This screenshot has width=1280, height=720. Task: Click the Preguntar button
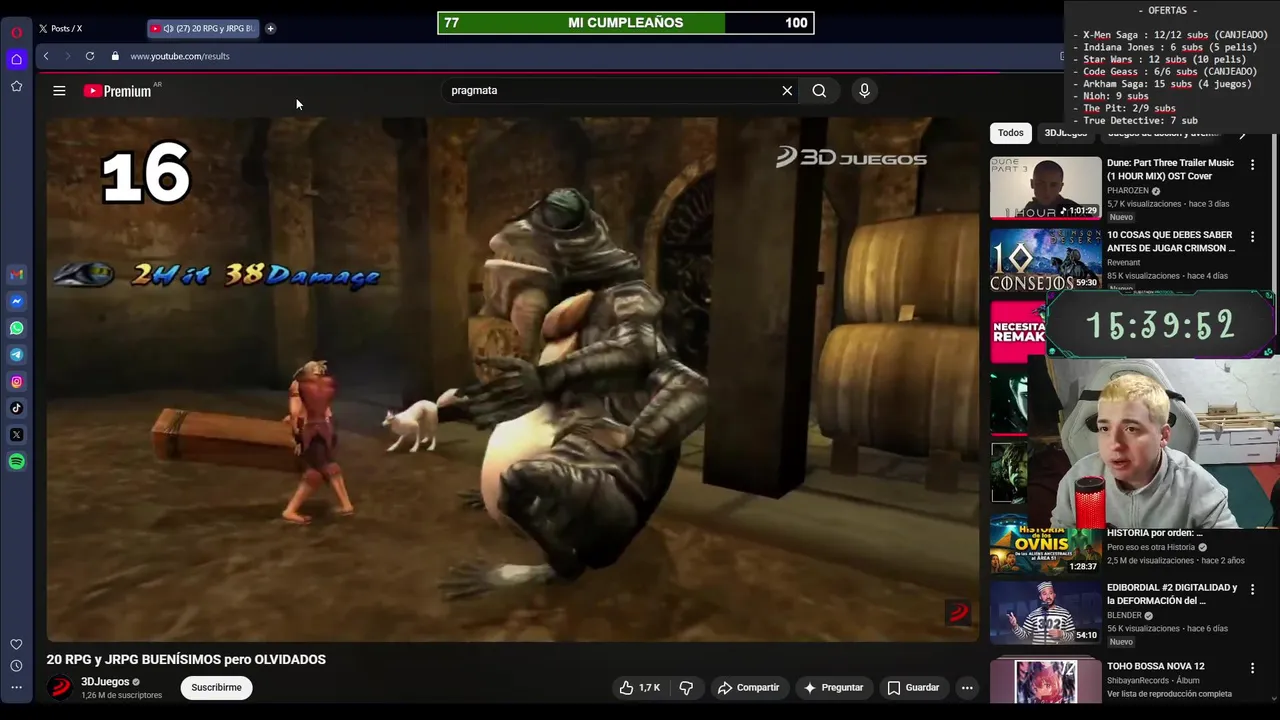833,687
